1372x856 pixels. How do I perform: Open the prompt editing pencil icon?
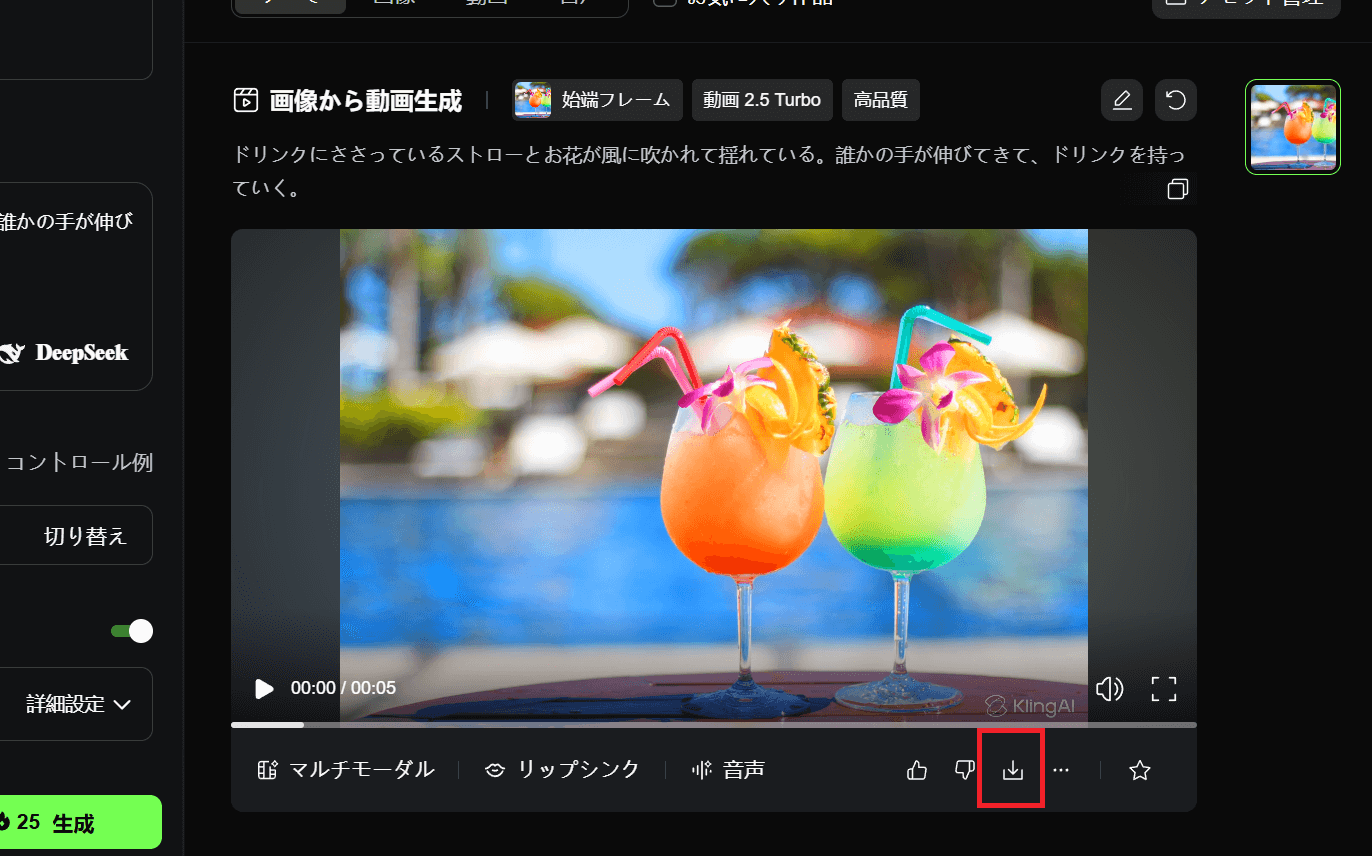coord(1121,99)
